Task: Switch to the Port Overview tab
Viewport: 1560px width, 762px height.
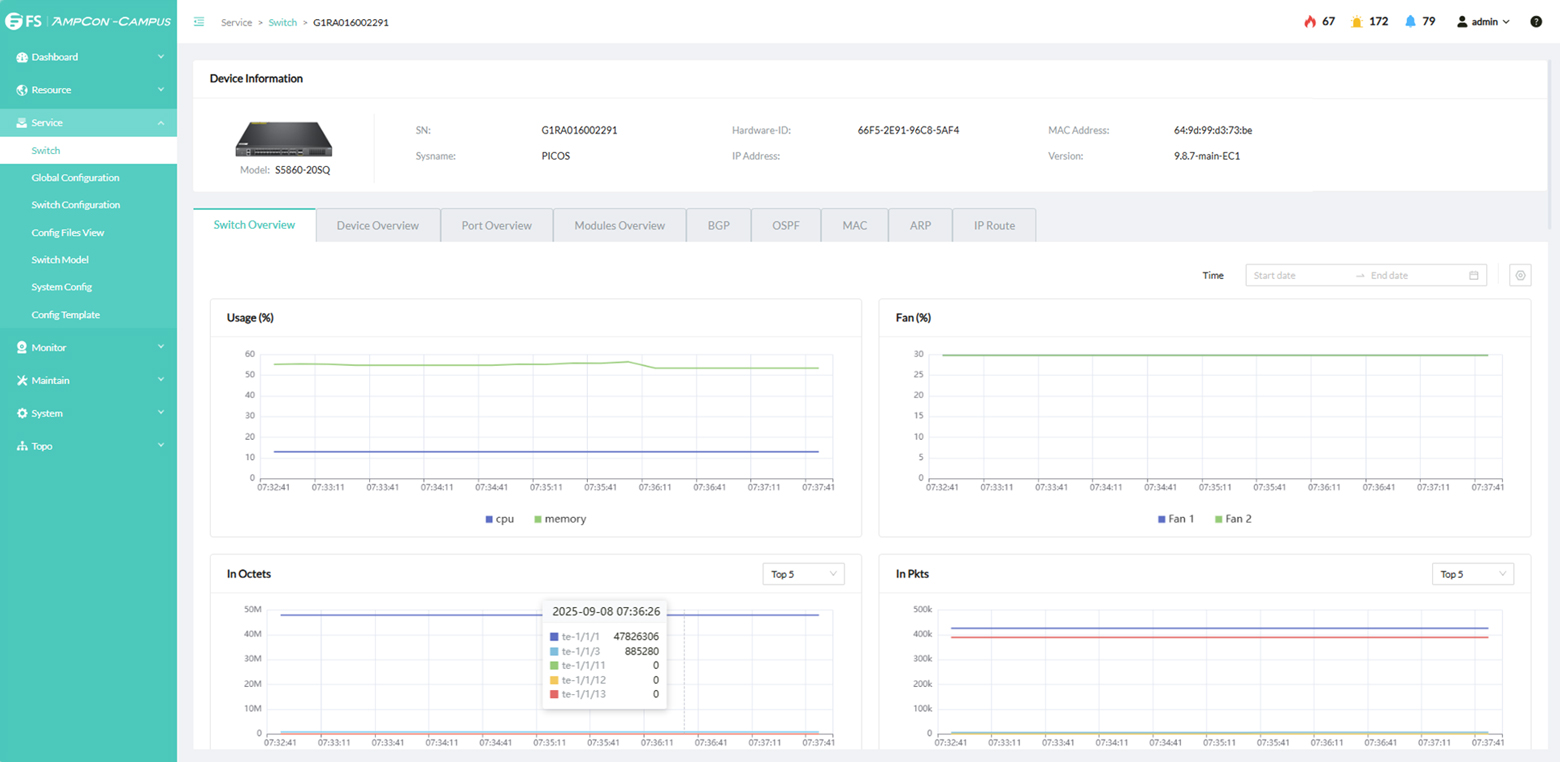Action: pos(496,225)
